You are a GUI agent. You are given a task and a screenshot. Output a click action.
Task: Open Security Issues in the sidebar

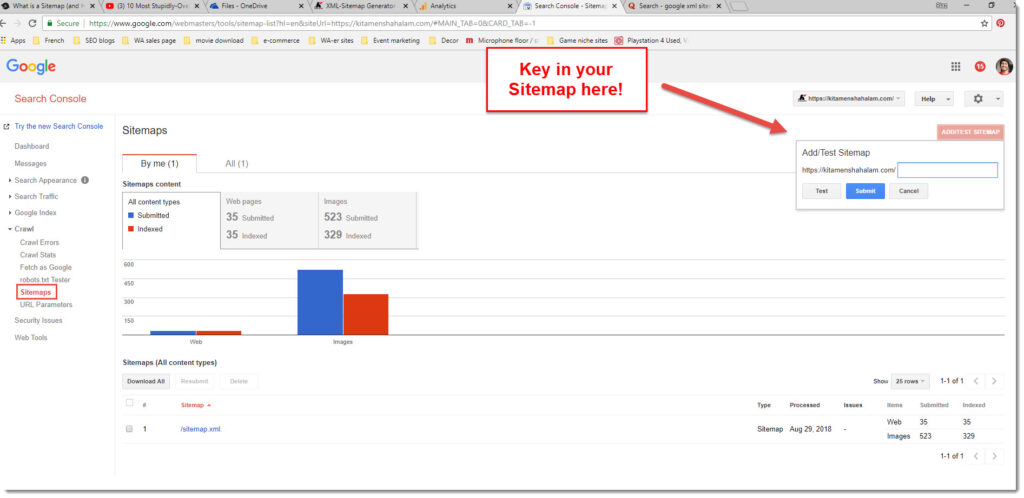coord(39,320)
